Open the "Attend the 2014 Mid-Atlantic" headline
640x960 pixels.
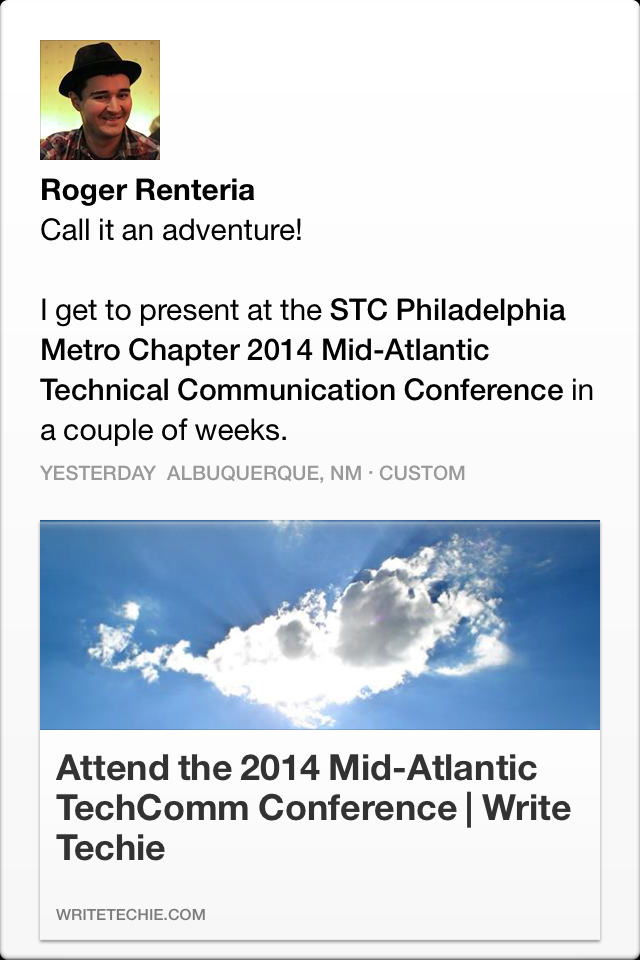pyautogui.click(x=297, y=768)
